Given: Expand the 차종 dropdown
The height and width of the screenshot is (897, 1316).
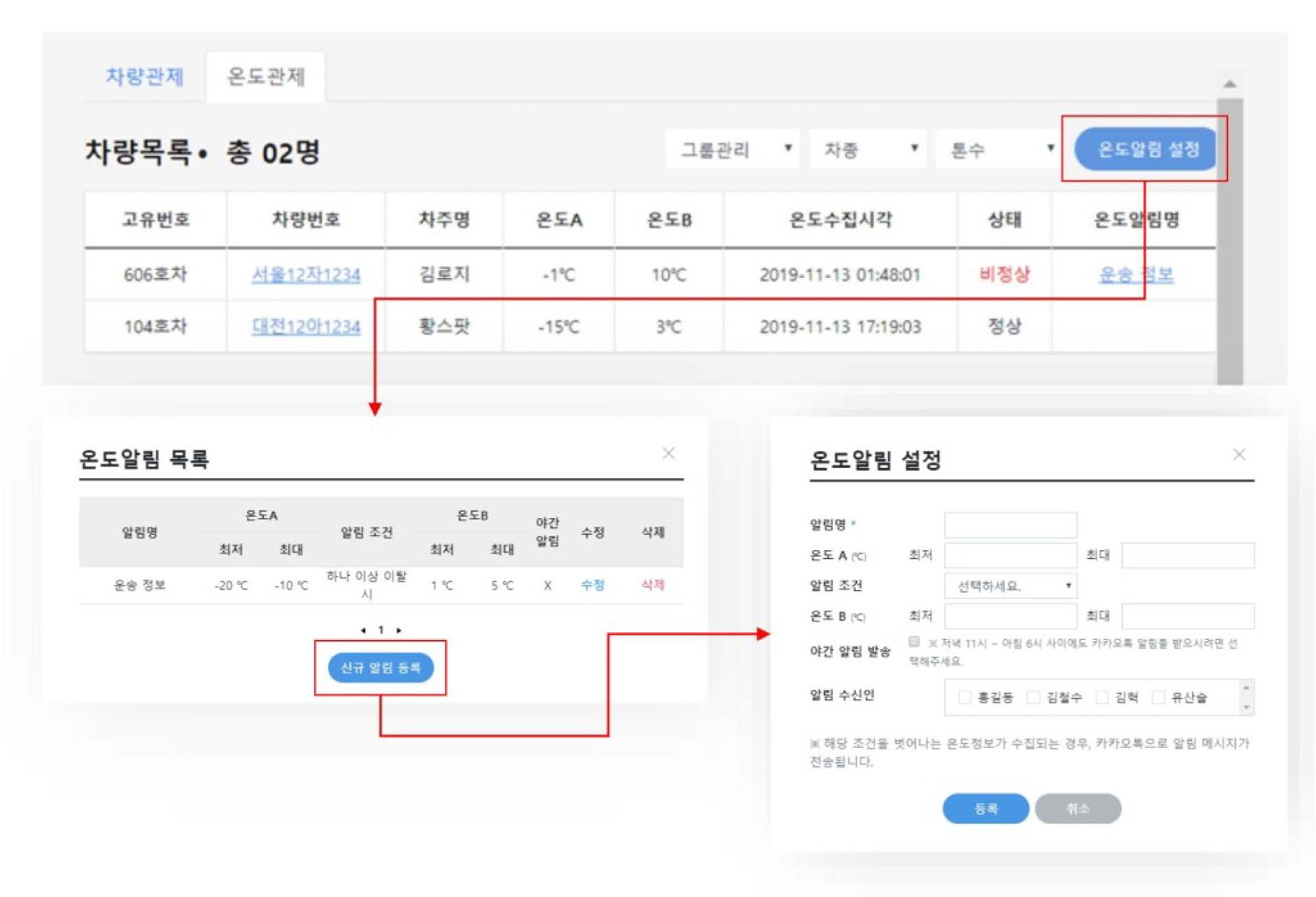Looking at the screenshot, I should tap(868, 150).
